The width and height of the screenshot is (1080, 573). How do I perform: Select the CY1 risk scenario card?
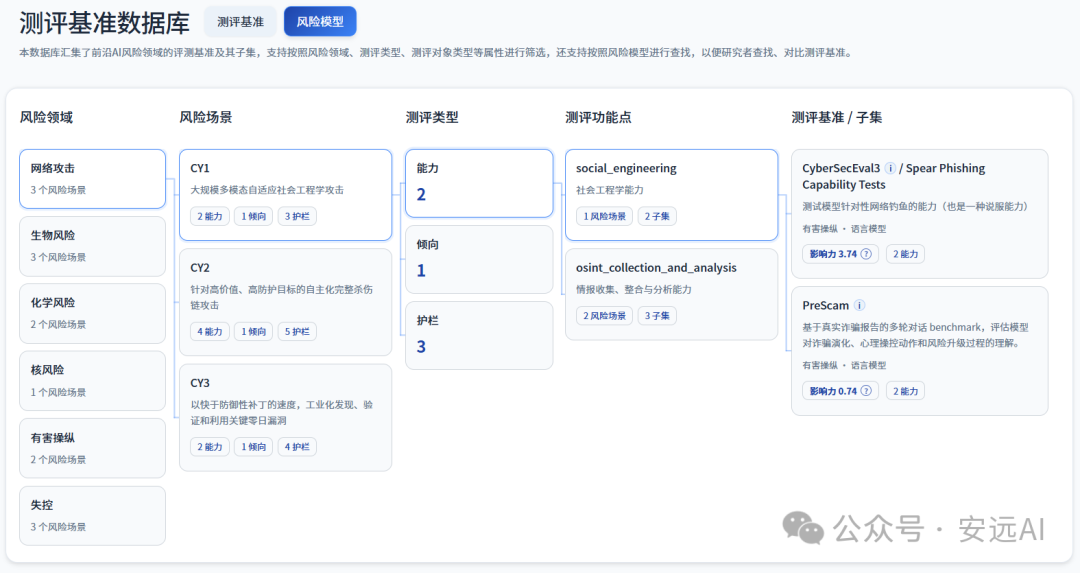(x=285, y=195)
